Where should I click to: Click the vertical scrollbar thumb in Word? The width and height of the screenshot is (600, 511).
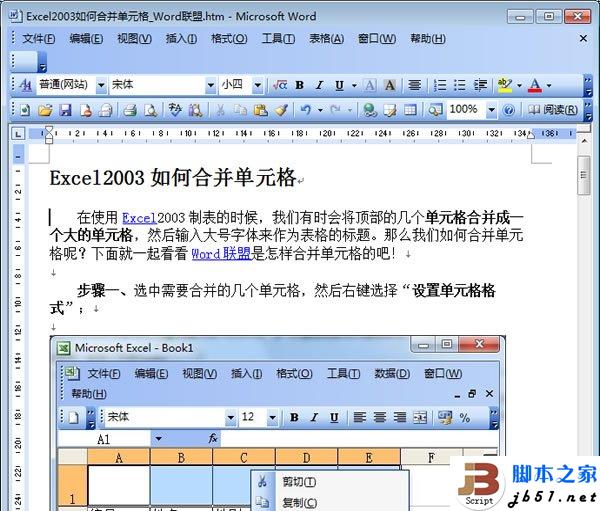coord(584,176)
